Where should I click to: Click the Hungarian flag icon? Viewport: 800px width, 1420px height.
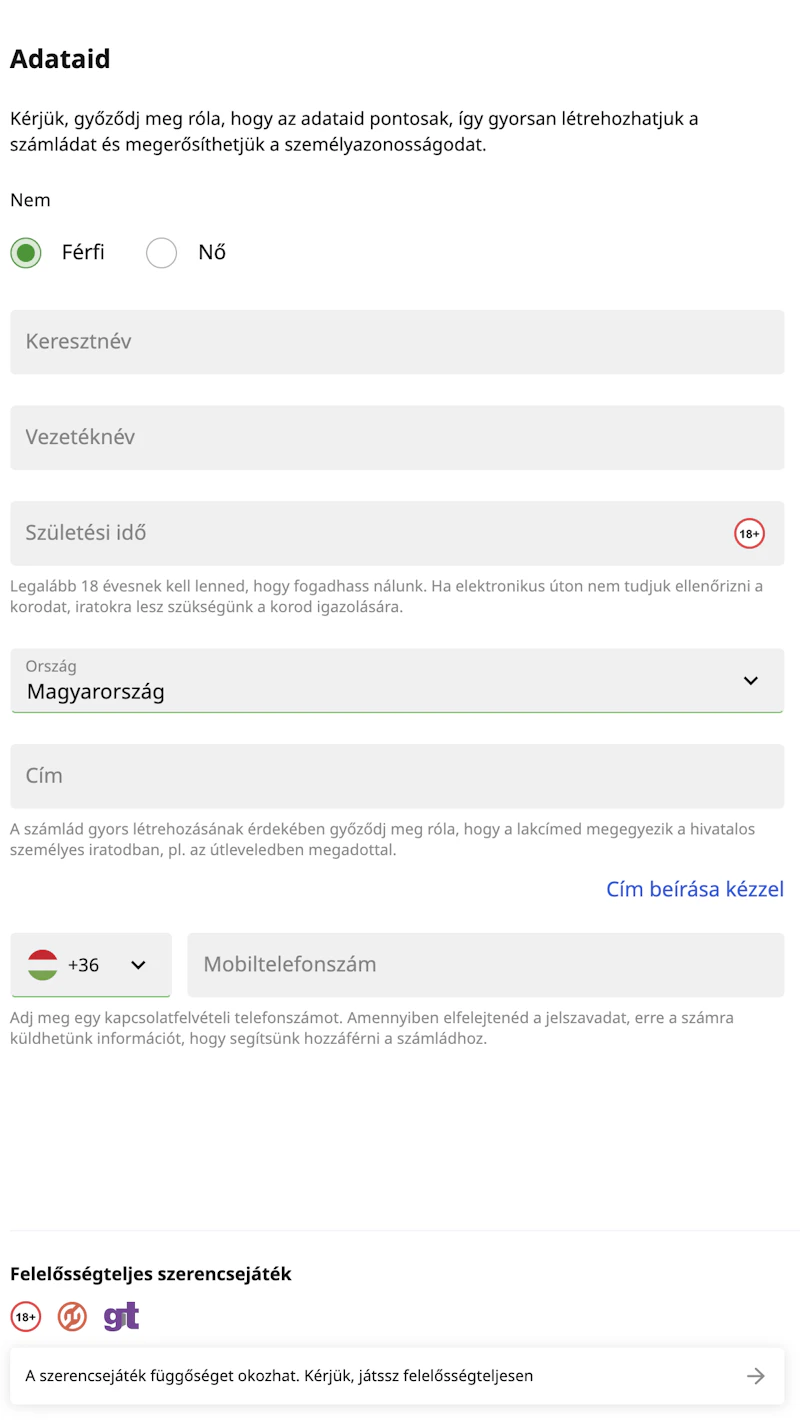[42, 965]
